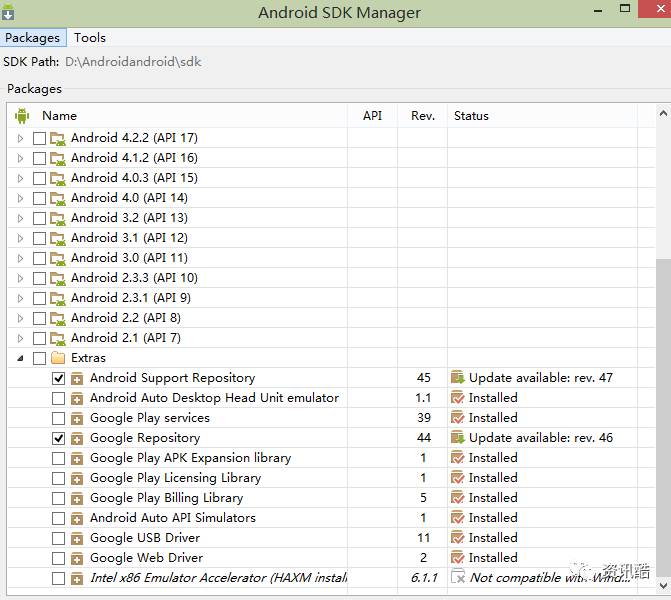Screen dimensions: 671x600
Task: Click the vertical scrollbar thumb
Action: click(x=663, y=417)
